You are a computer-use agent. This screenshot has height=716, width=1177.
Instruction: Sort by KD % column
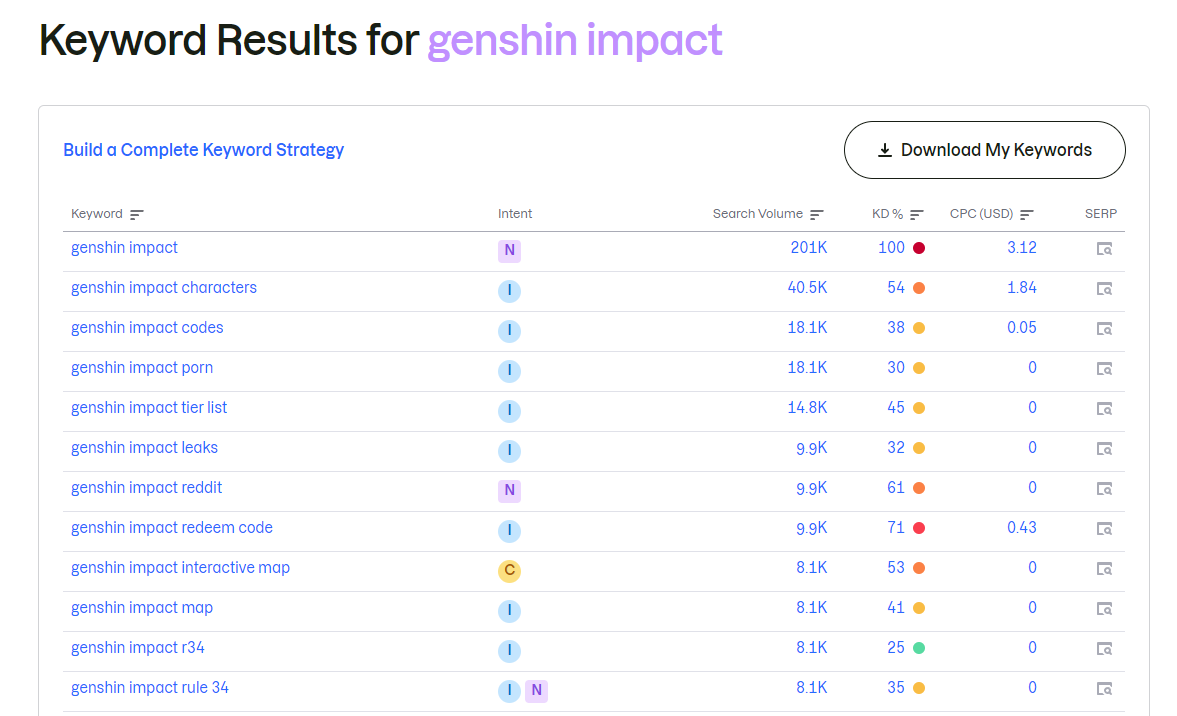point(917,214)
